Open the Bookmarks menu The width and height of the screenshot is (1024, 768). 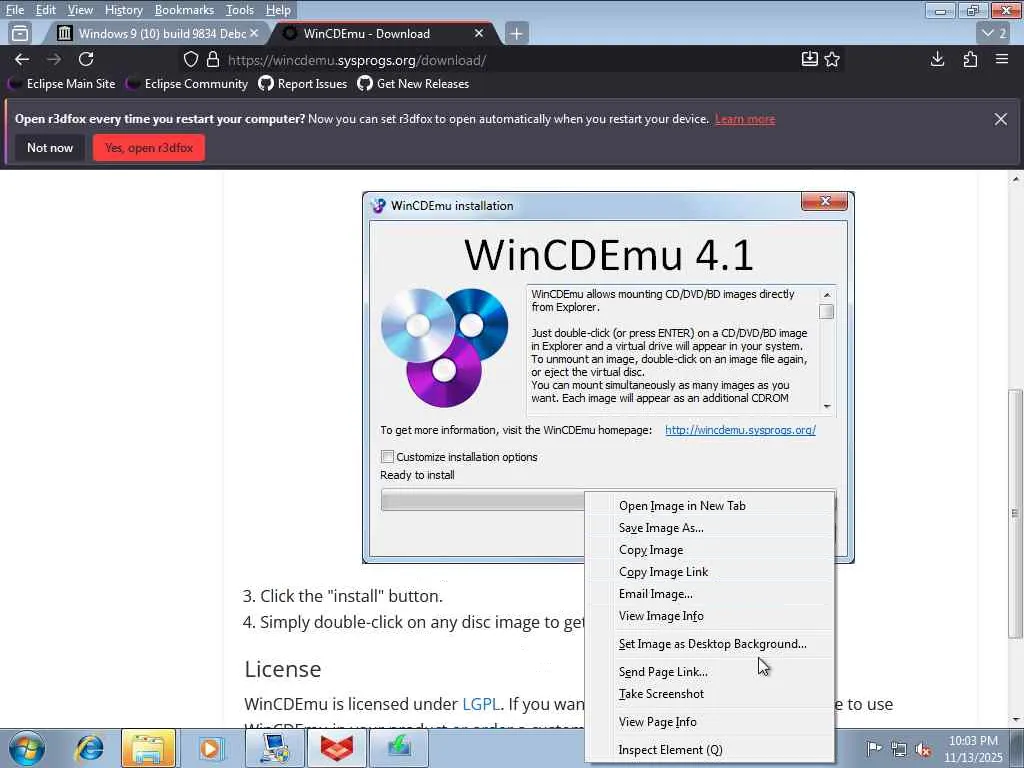click(x=184, y=10)
